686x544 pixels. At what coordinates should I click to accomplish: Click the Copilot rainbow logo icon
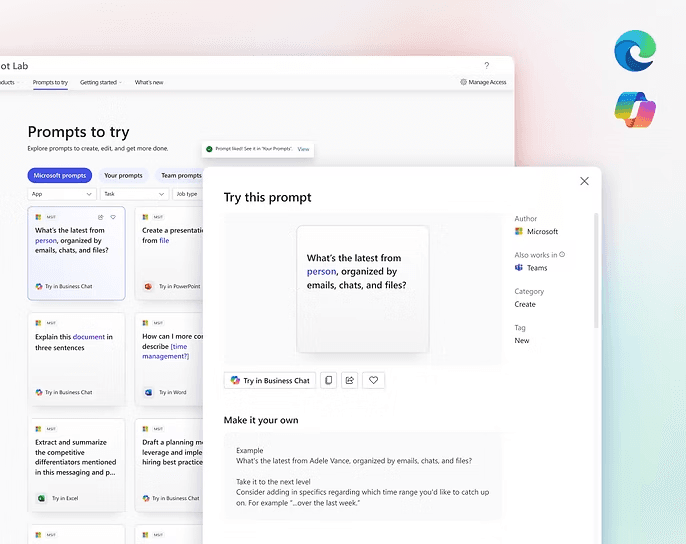(635, 109)
